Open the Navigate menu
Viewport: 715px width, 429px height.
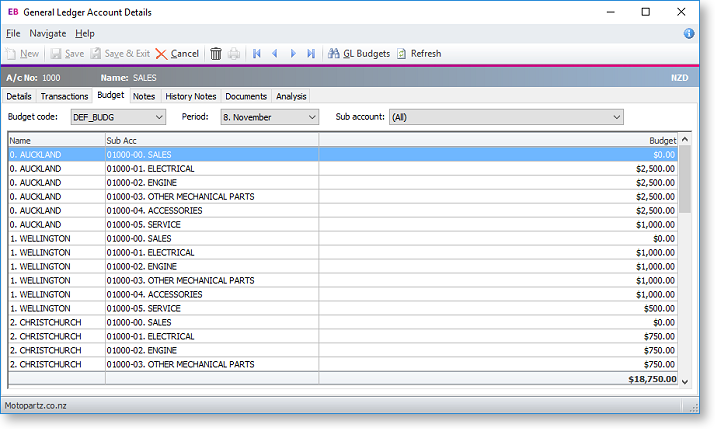click(x=48, y=33)
